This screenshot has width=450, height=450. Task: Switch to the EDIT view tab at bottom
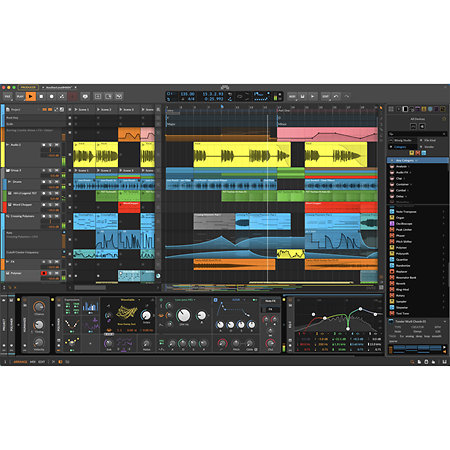coord(41,362)
